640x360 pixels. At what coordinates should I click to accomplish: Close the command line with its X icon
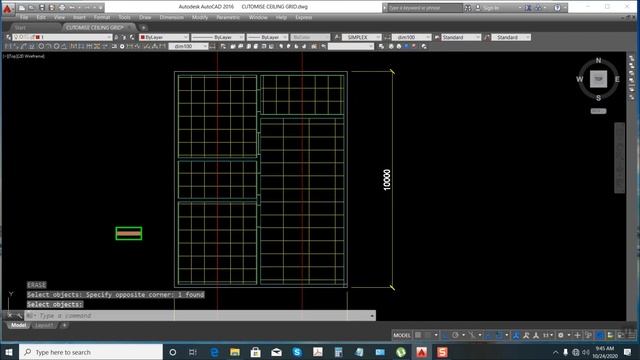pos(10,316)
